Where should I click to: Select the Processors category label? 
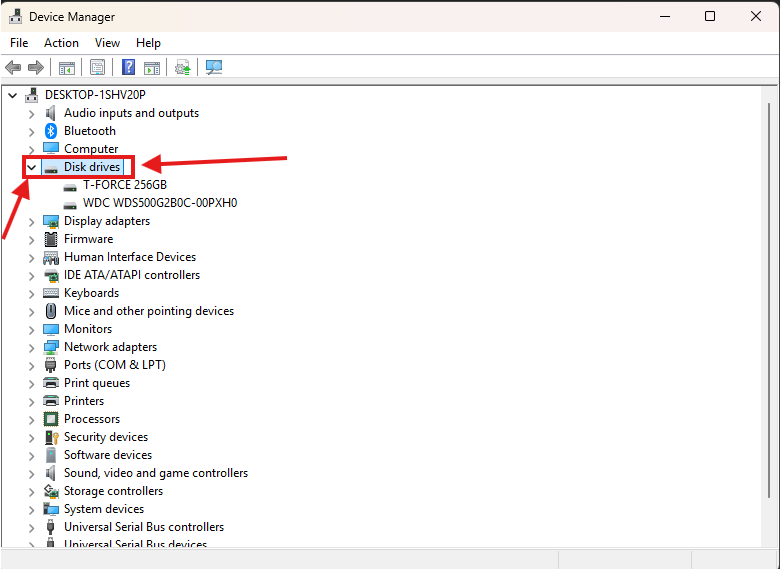91,419
